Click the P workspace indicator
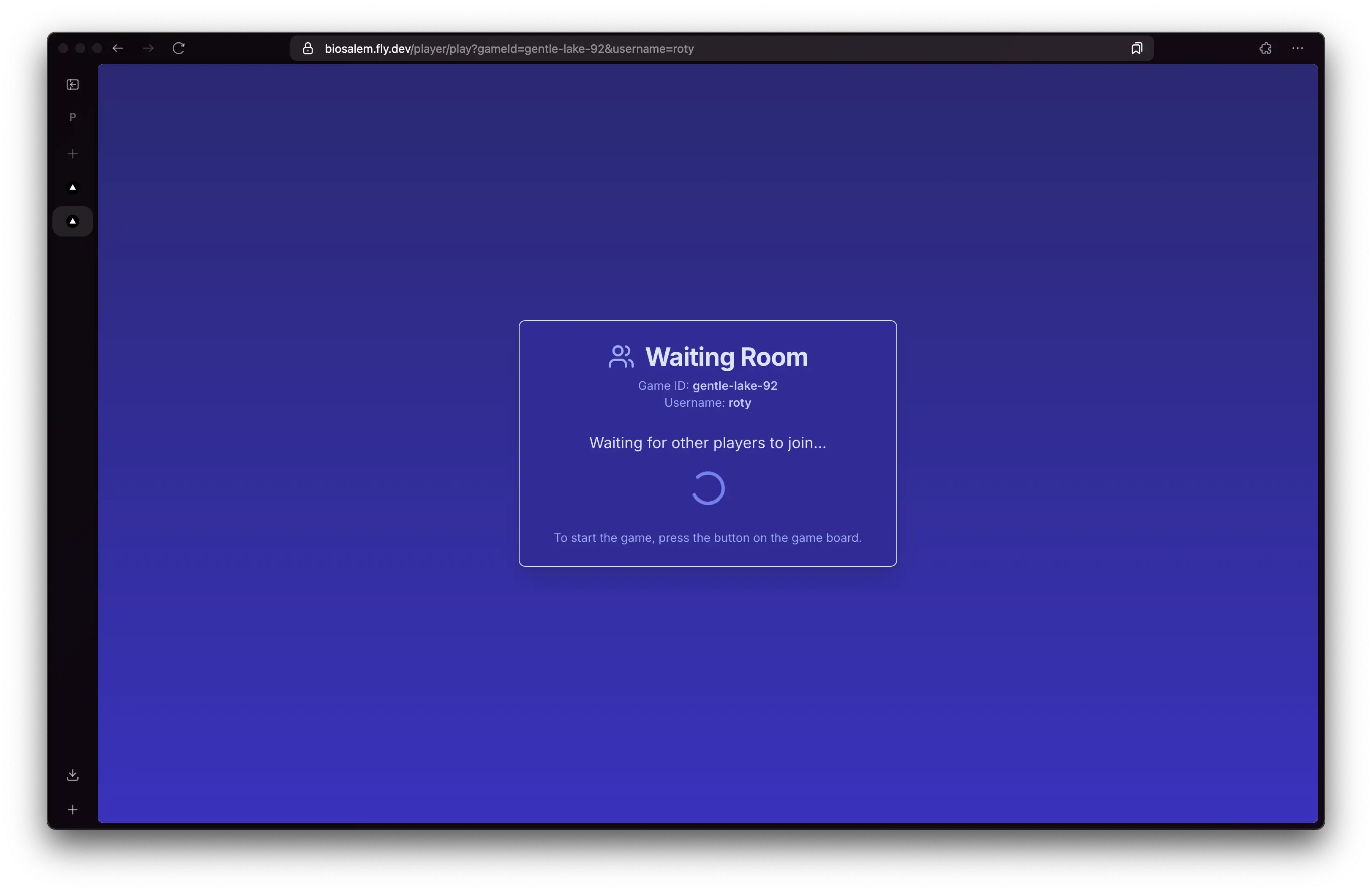Image resolution: width=1372 pixels, height=892 pixels. 72,117
